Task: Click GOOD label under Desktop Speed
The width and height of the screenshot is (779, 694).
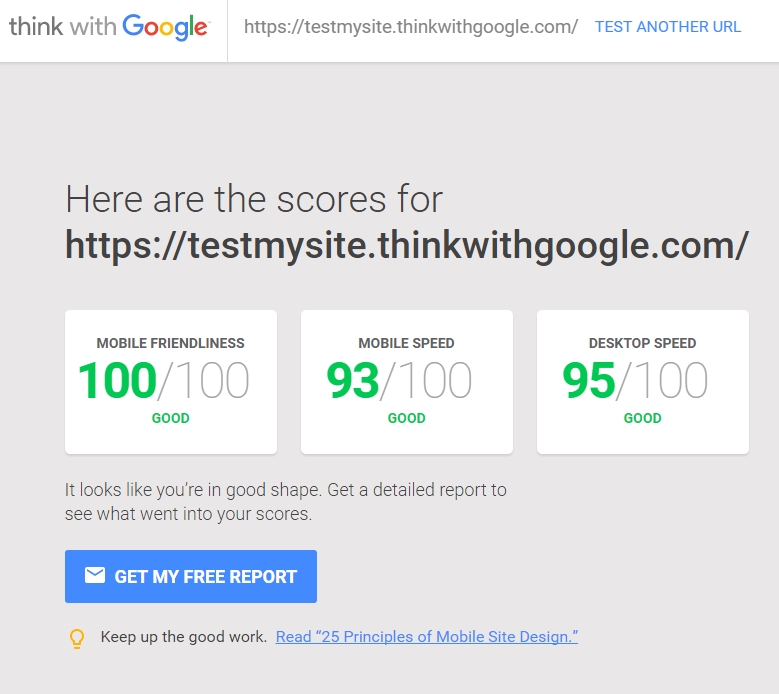Action: pos(642,418)
